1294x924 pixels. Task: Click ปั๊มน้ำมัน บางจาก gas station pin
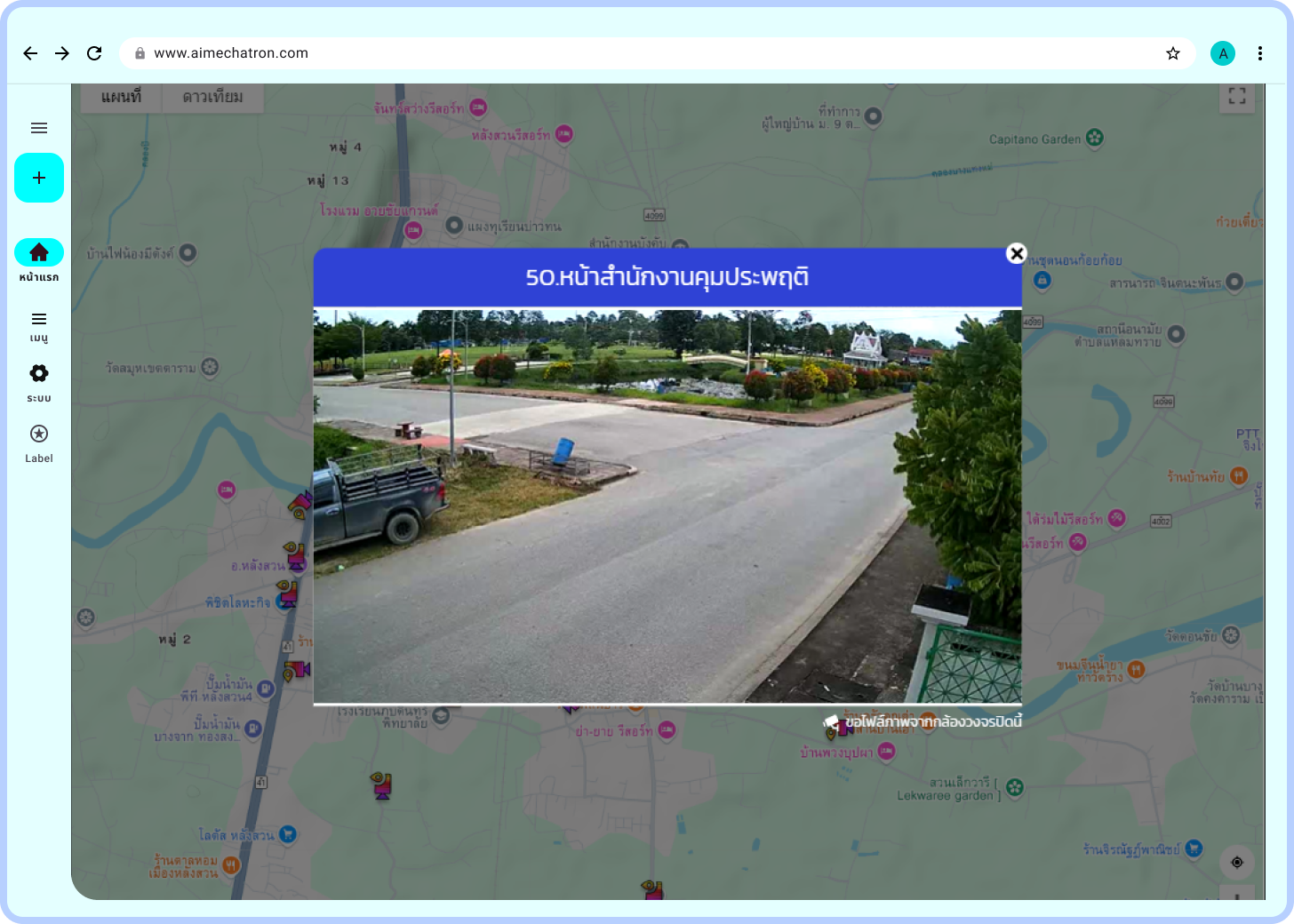coord(253,729)
